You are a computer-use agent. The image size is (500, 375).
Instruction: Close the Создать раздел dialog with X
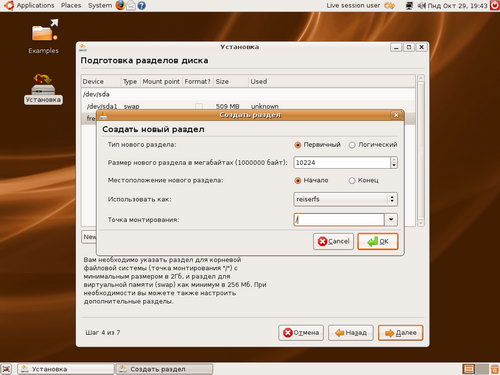click(396, 115)
